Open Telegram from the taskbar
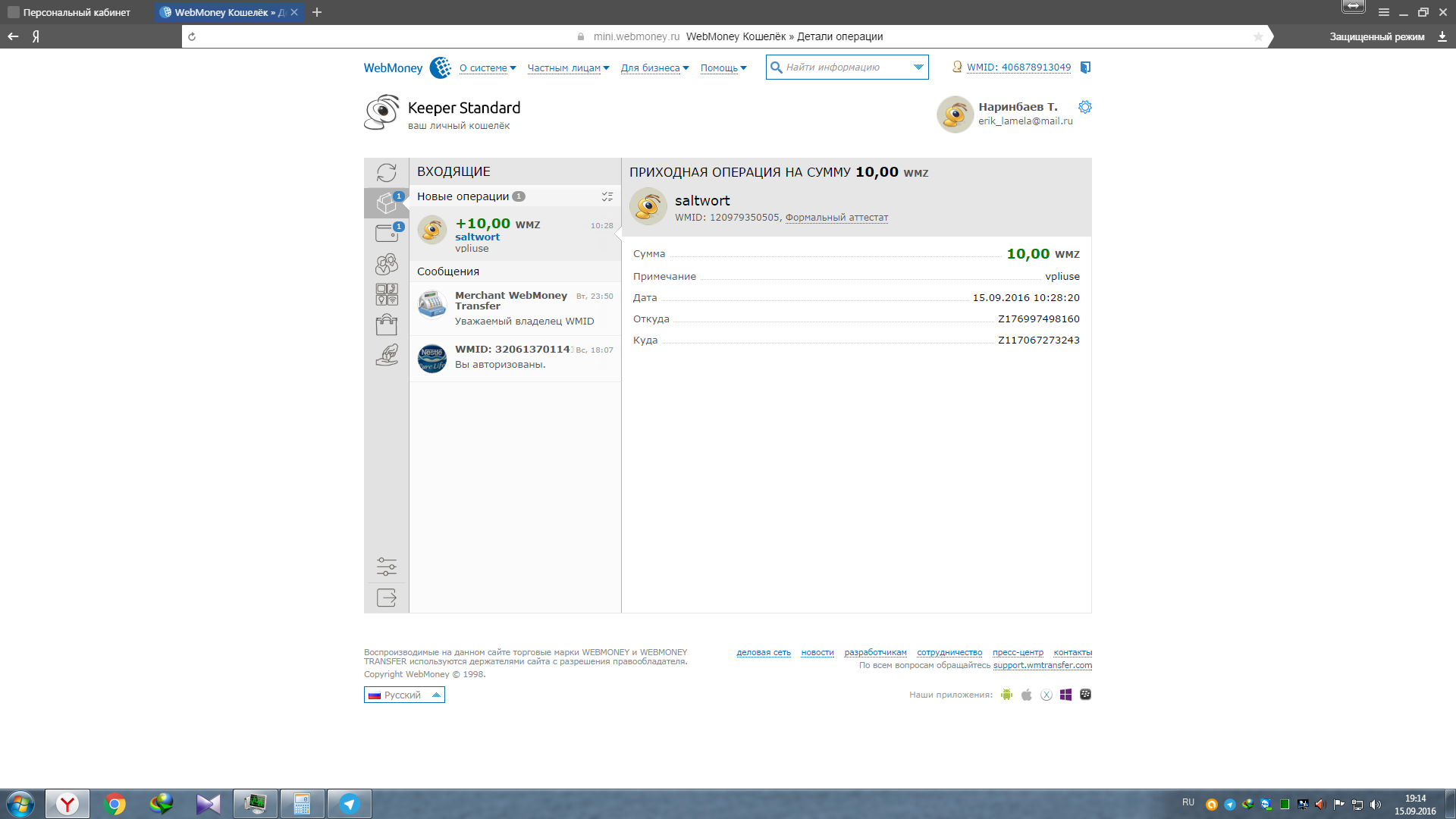 350,804
